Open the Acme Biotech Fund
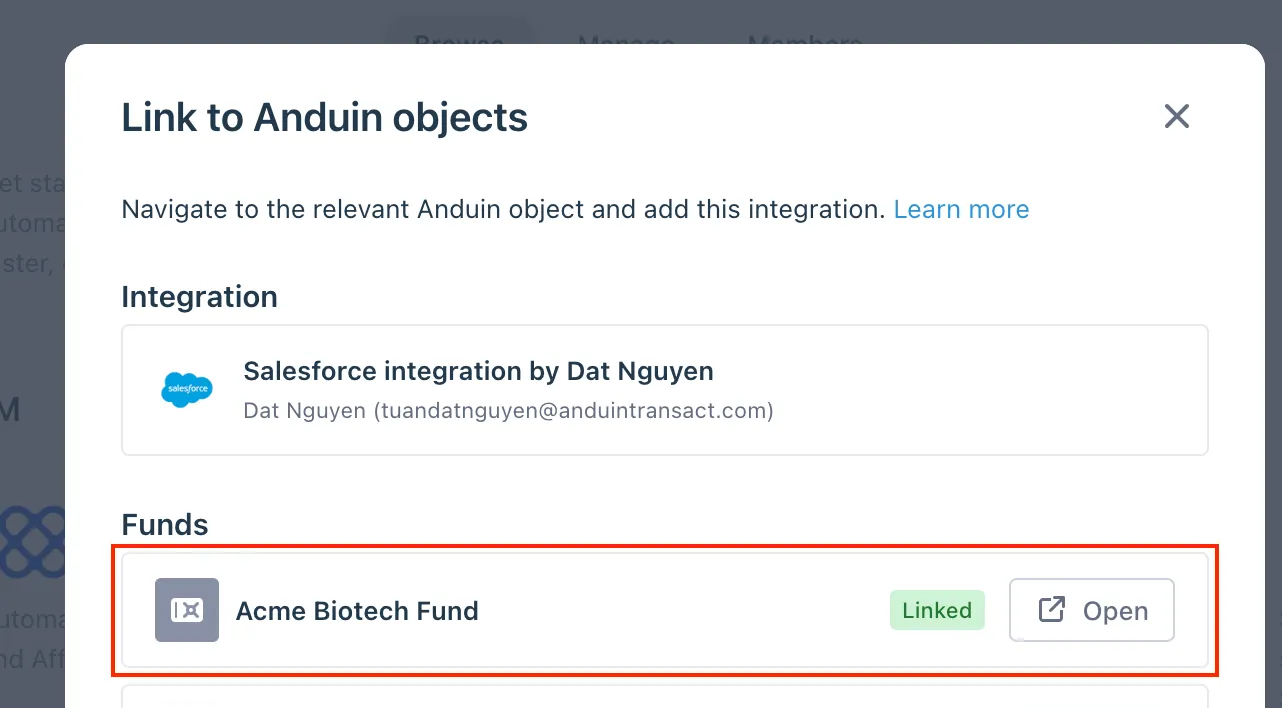 pos(1092,610)
